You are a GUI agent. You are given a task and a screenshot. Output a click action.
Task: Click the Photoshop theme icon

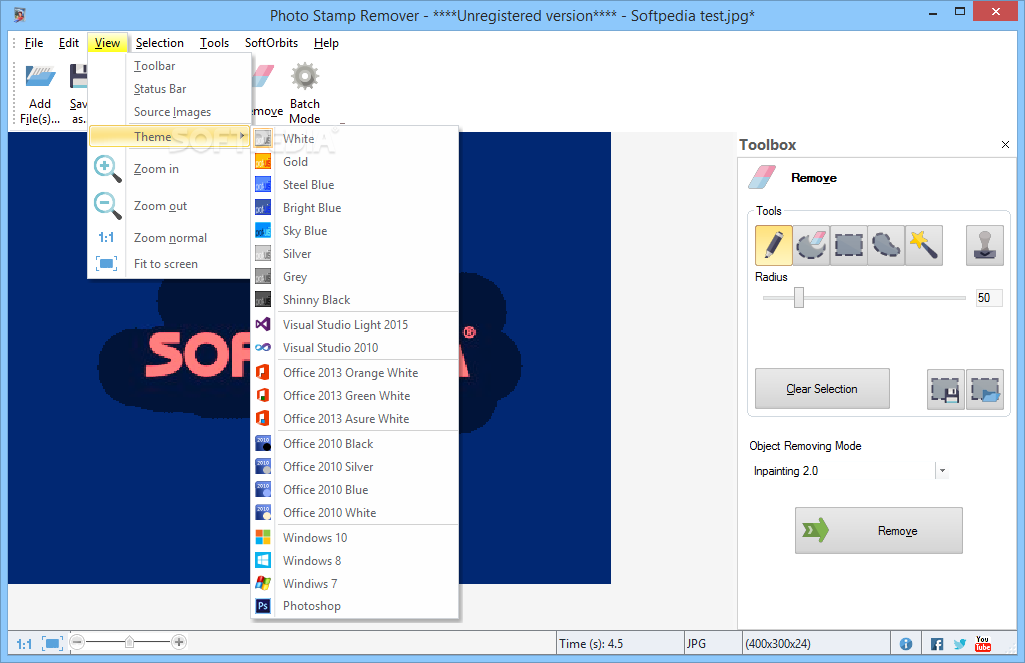tap(263, 606)
